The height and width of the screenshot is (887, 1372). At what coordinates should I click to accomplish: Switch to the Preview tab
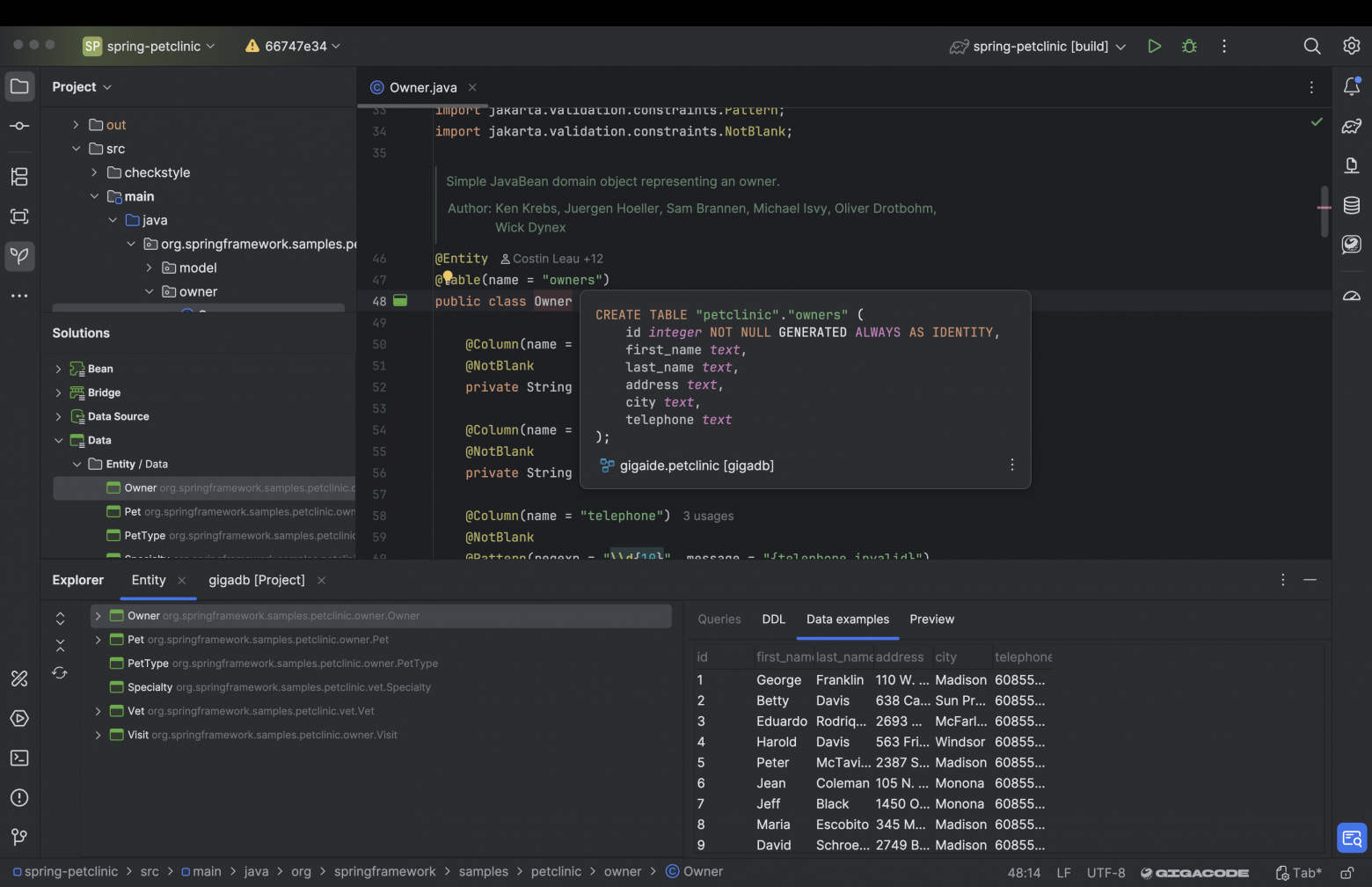pyautogui.click(x=932, y=619)
